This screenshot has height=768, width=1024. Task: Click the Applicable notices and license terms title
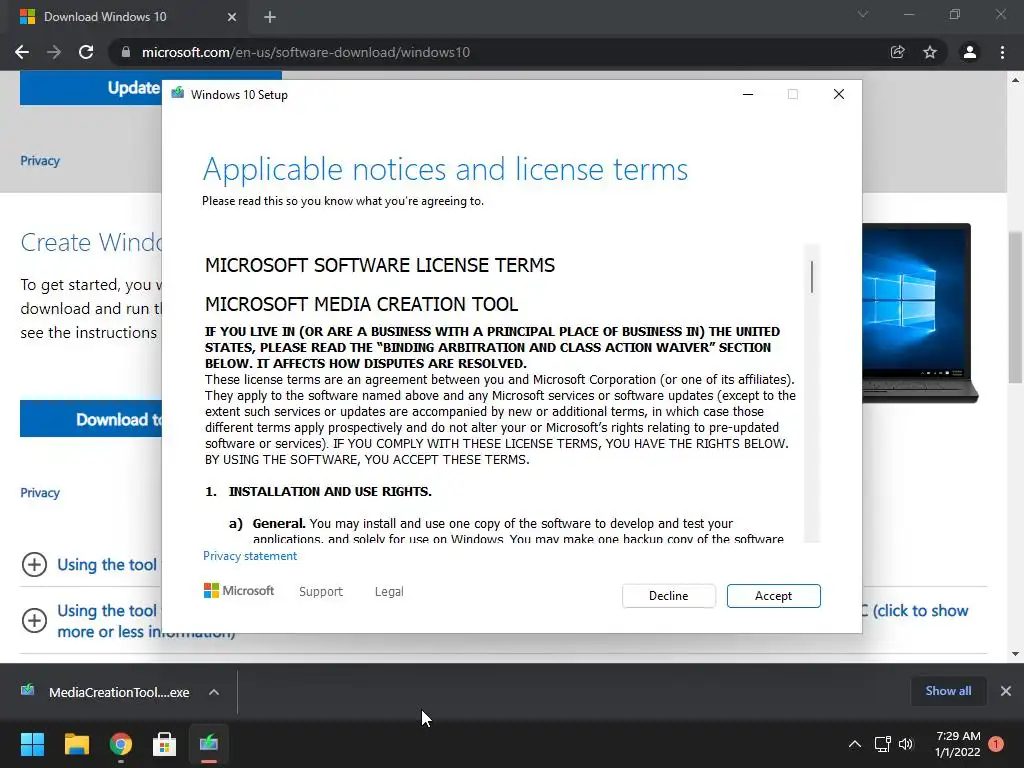click(445, 170)
